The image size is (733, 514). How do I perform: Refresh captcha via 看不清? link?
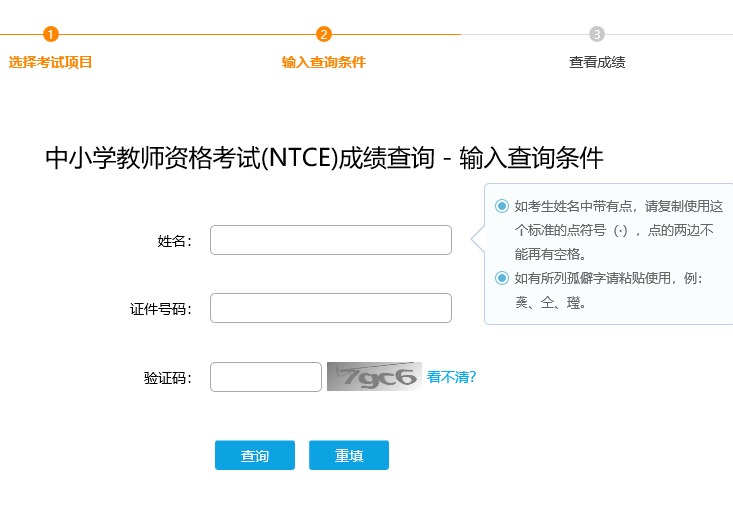pyautogui.click(x=451, y=377)
